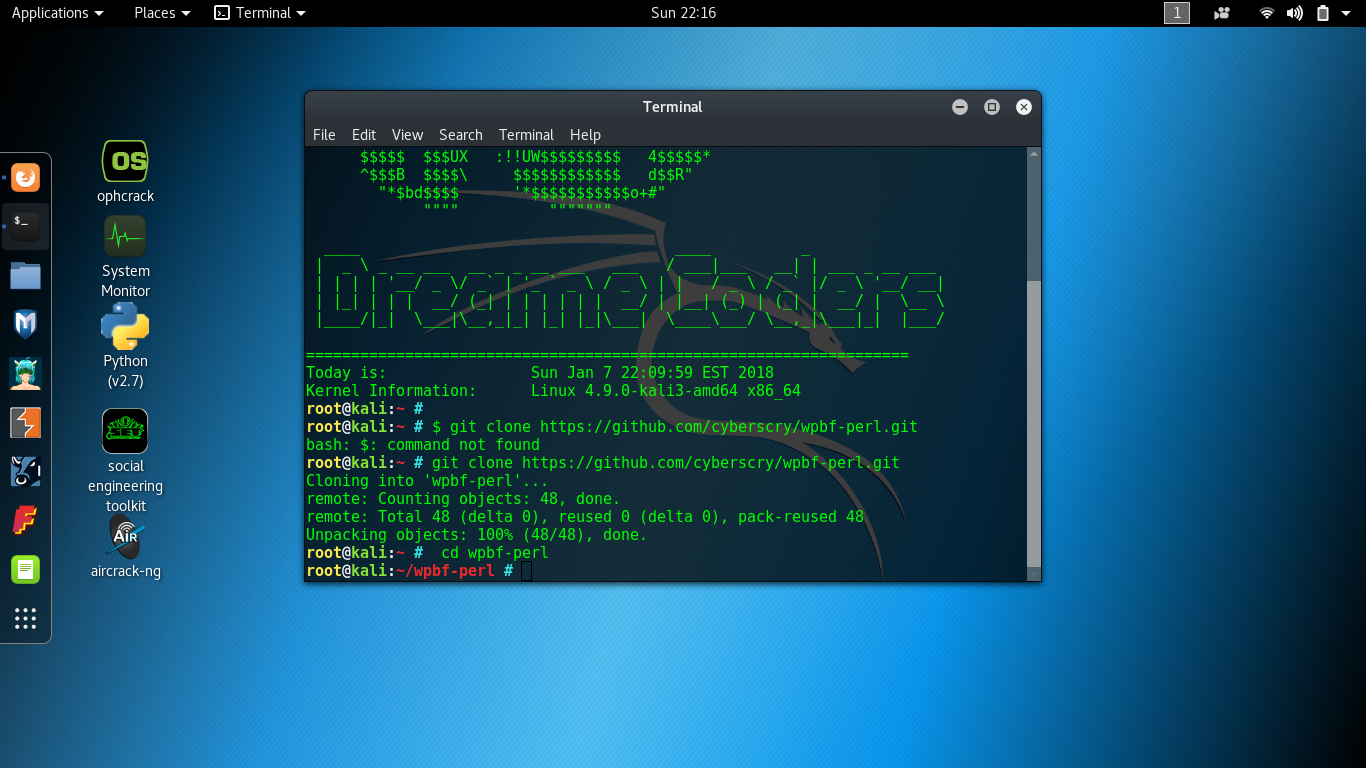Click the Terminal window title bar
Viewport: 1366px width, 768px height.
(673, 107)
